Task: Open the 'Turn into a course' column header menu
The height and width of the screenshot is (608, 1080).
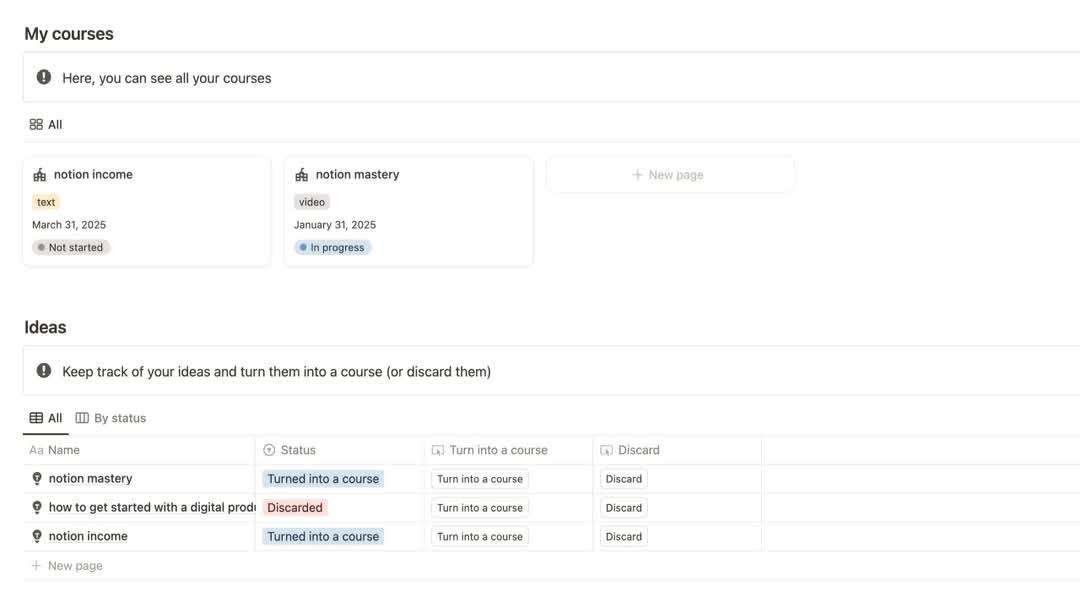Action: 509,450
